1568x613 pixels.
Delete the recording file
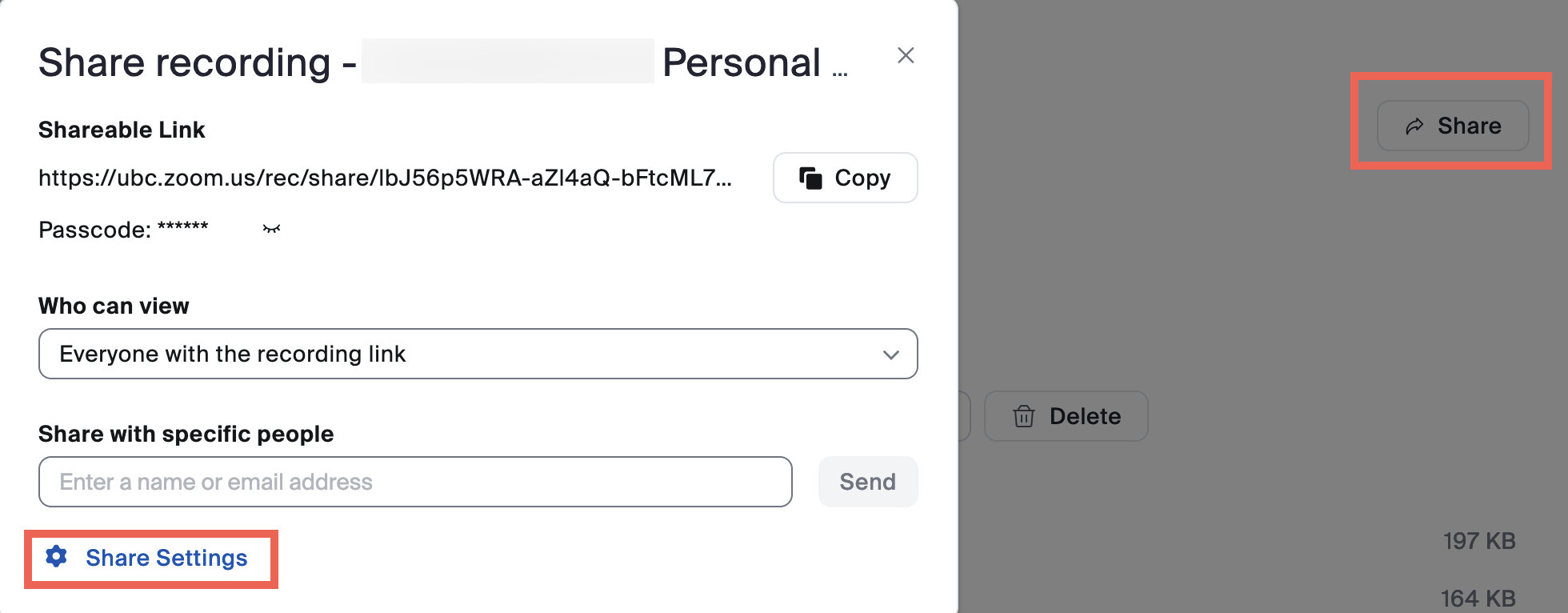1066,416
